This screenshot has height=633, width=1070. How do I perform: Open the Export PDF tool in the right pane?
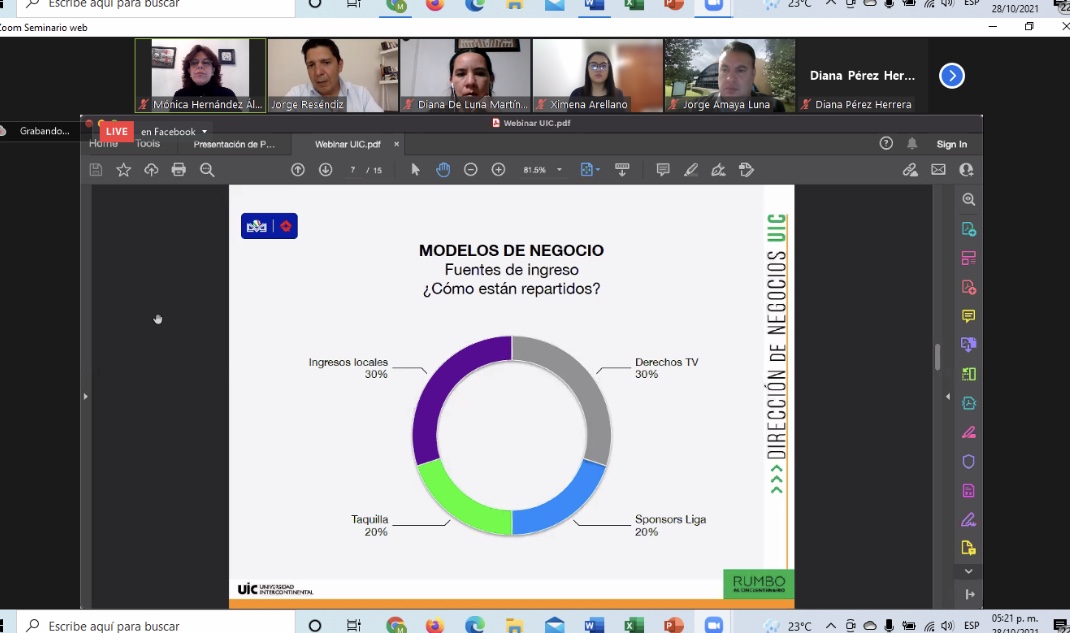[968, 229]
